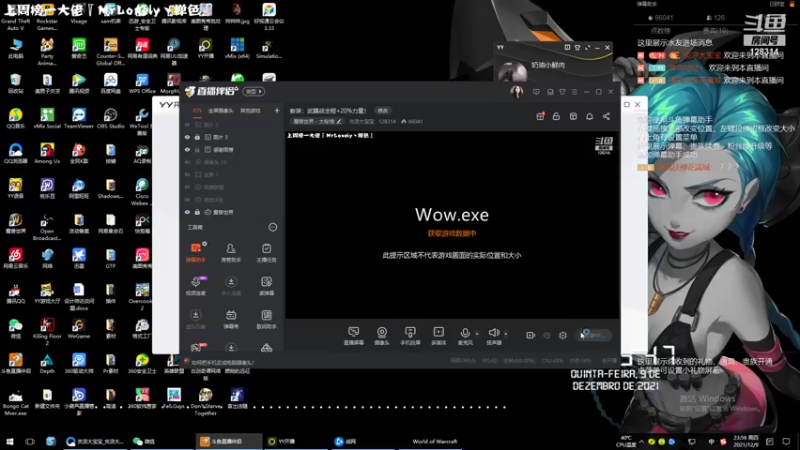
Task: Open the Windows Start menu
Action: click(x=10, y=441)
